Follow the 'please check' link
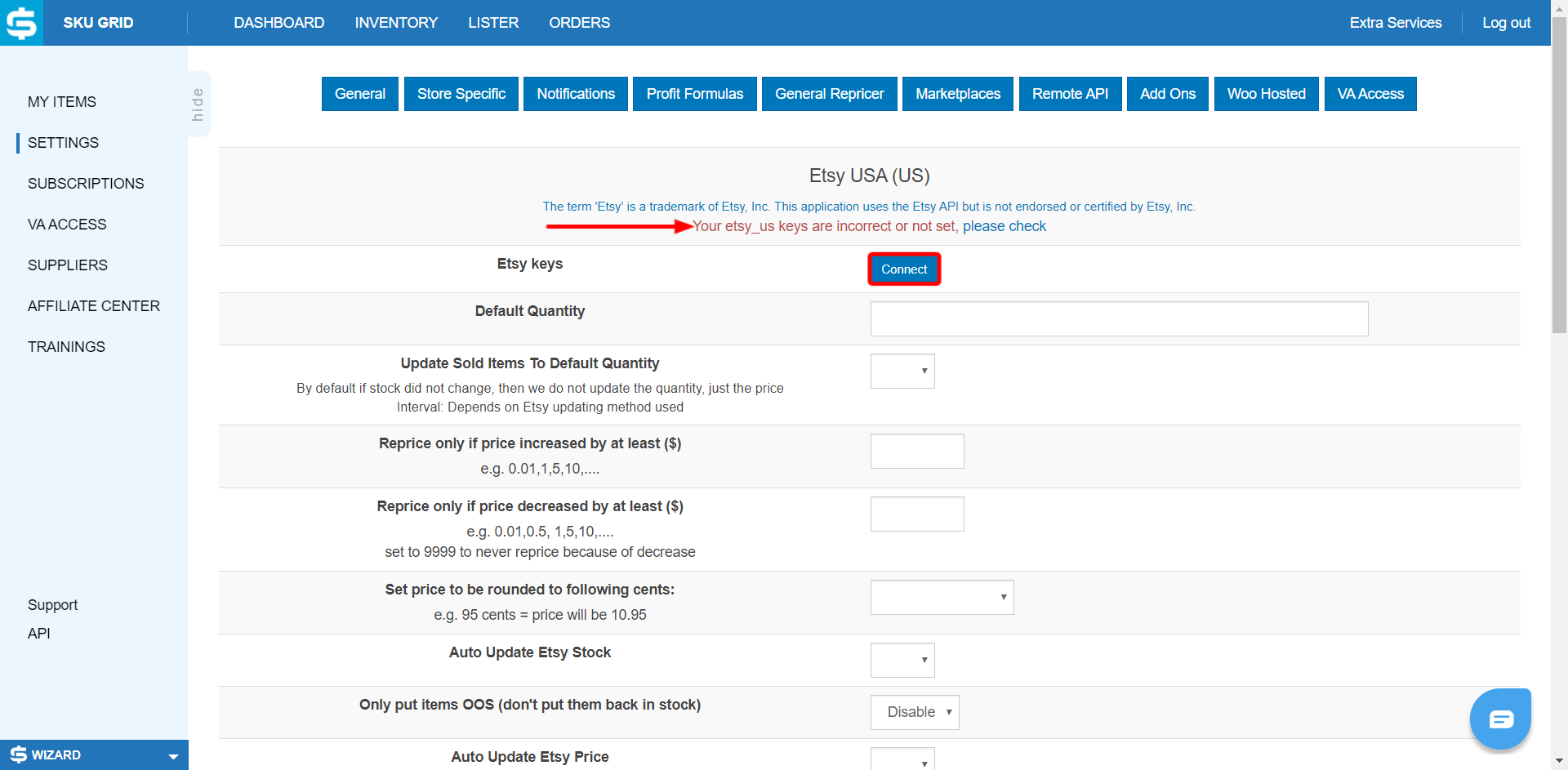 click(1004, 226)
